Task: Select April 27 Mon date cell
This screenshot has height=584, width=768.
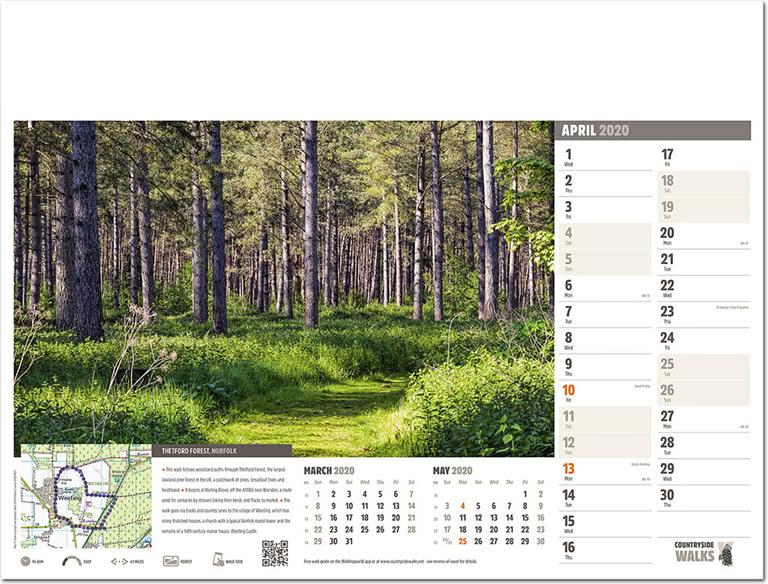Action: (703, 419)
